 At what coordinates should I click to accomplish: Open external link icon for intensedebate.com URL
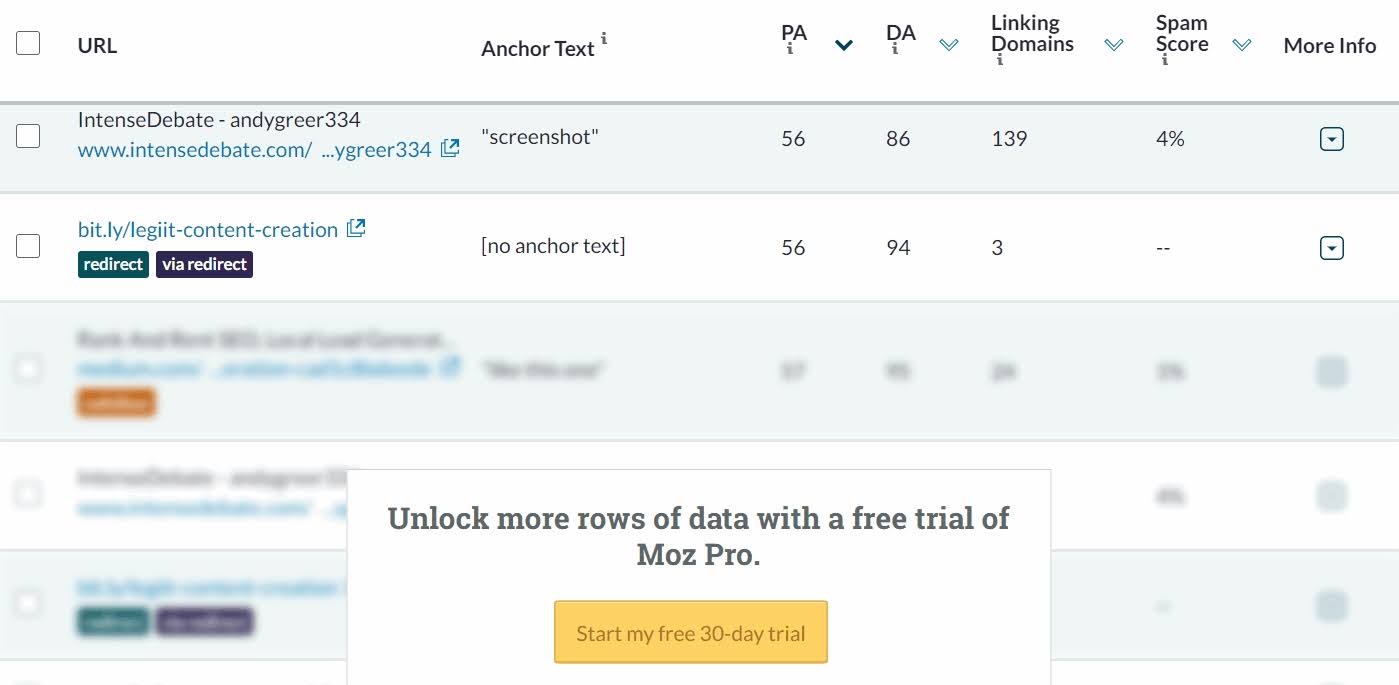[x=450, y=148]
